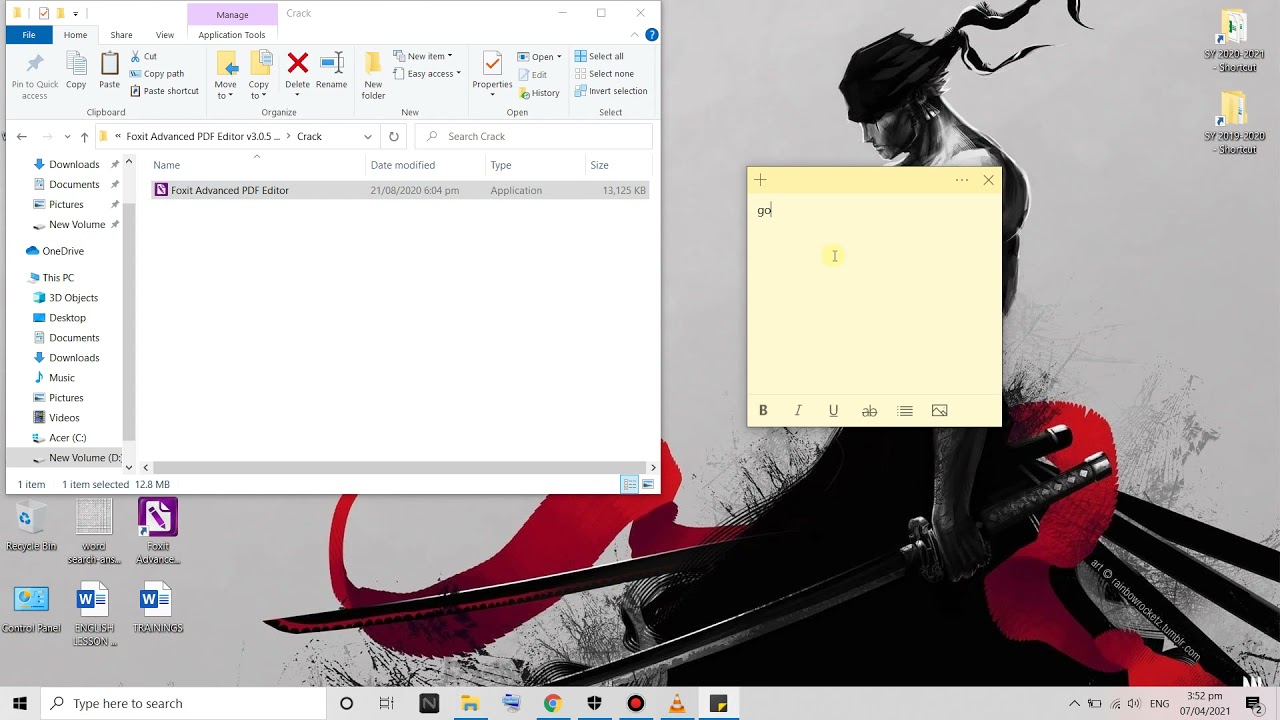Select TRAININGS Word document on desktop
The image size is (1280, 720).
pos(157,608)
